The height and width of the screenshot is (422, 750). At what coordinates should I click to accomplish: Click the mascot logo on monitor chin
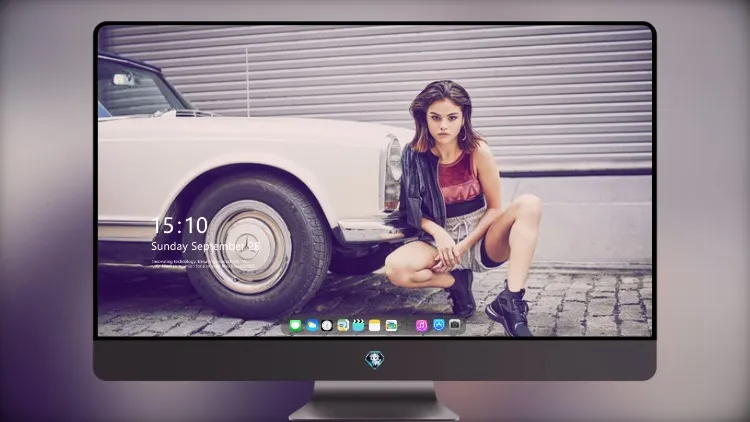click(375, 360)
